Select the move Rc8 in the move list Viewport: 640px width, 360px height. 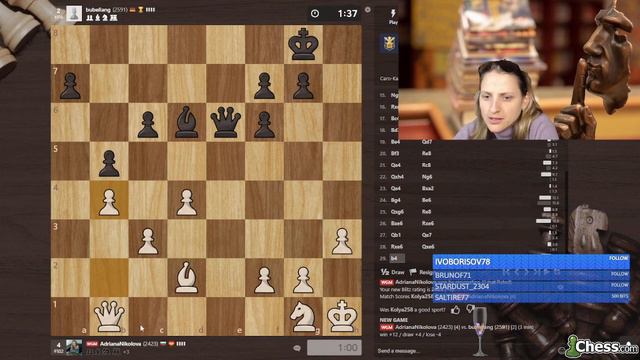[427, 165]
